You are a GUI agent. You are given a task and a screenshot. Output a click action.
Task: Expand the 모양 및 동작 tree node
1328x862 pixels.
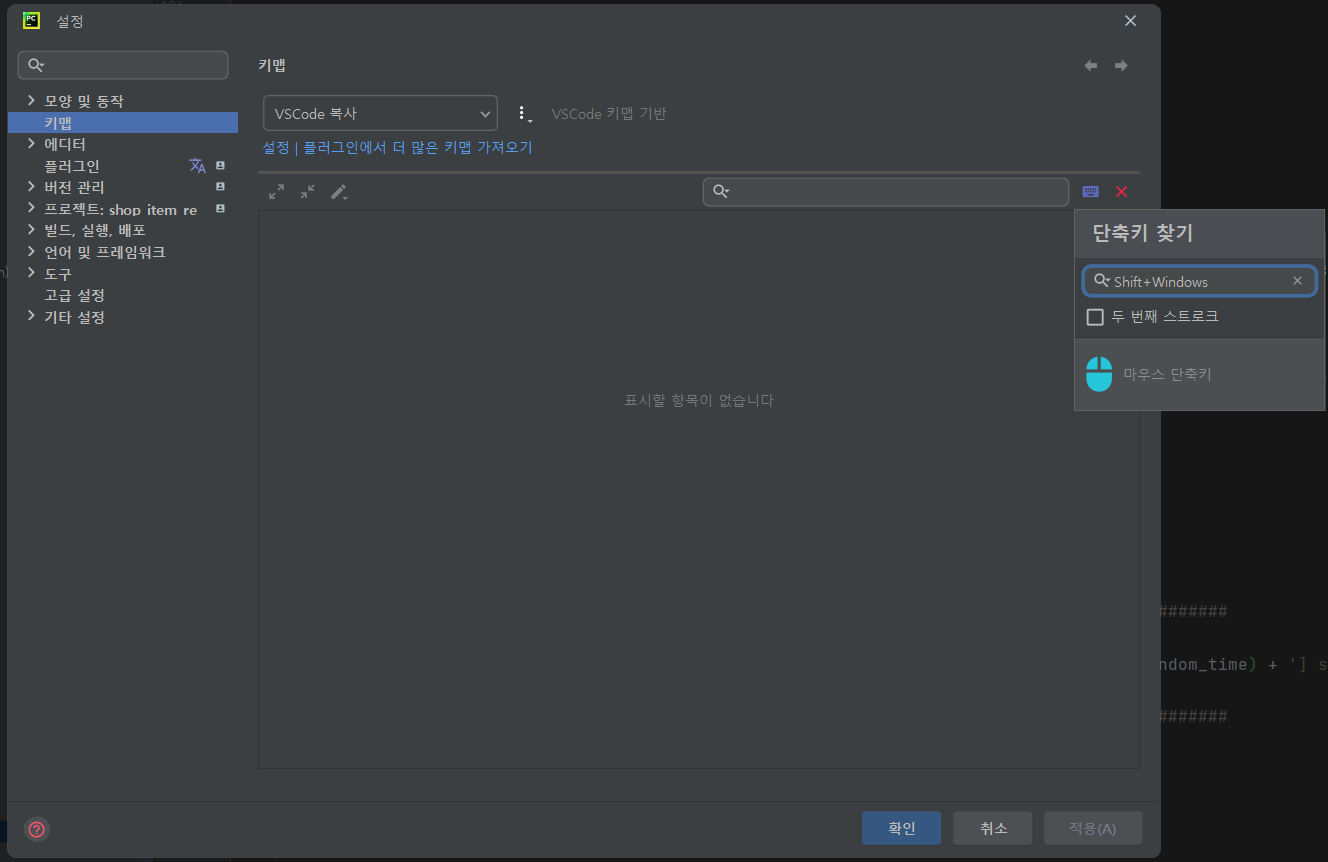pos(31,101)
